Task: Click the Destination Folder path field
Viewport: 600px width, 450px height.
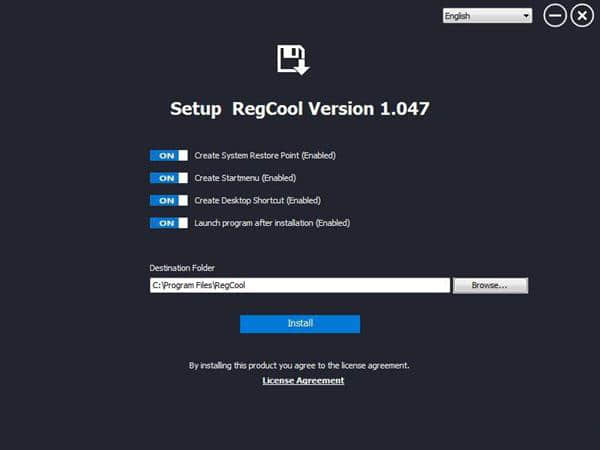Action: pyautogui.click(x=299, y=286)
